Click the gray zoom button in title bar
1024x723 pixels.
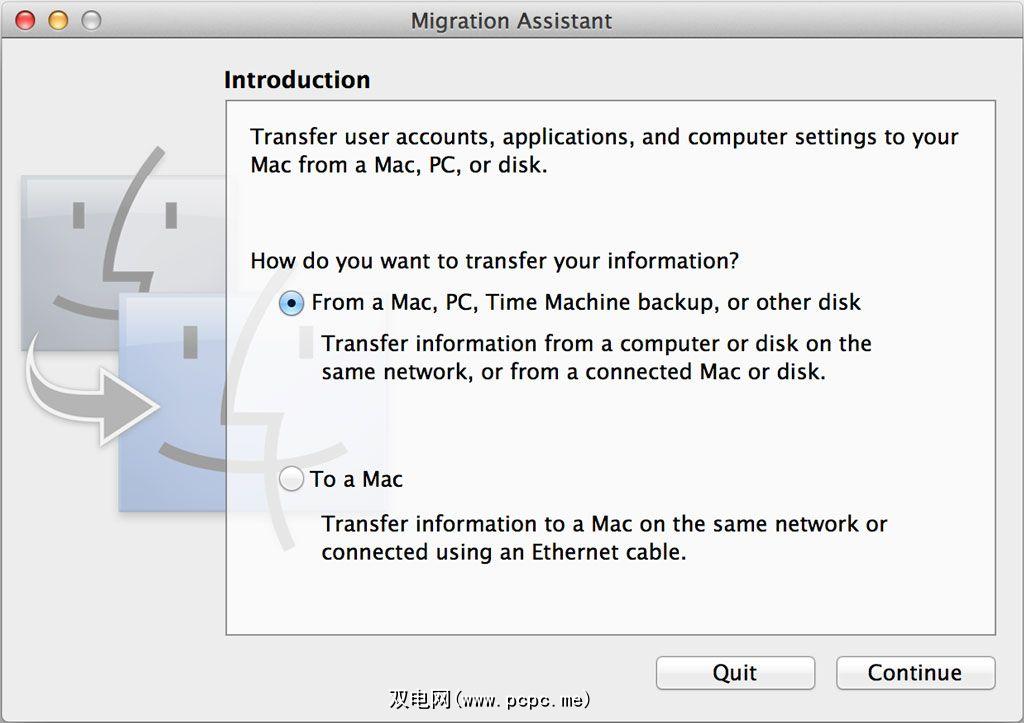(91, 20)
